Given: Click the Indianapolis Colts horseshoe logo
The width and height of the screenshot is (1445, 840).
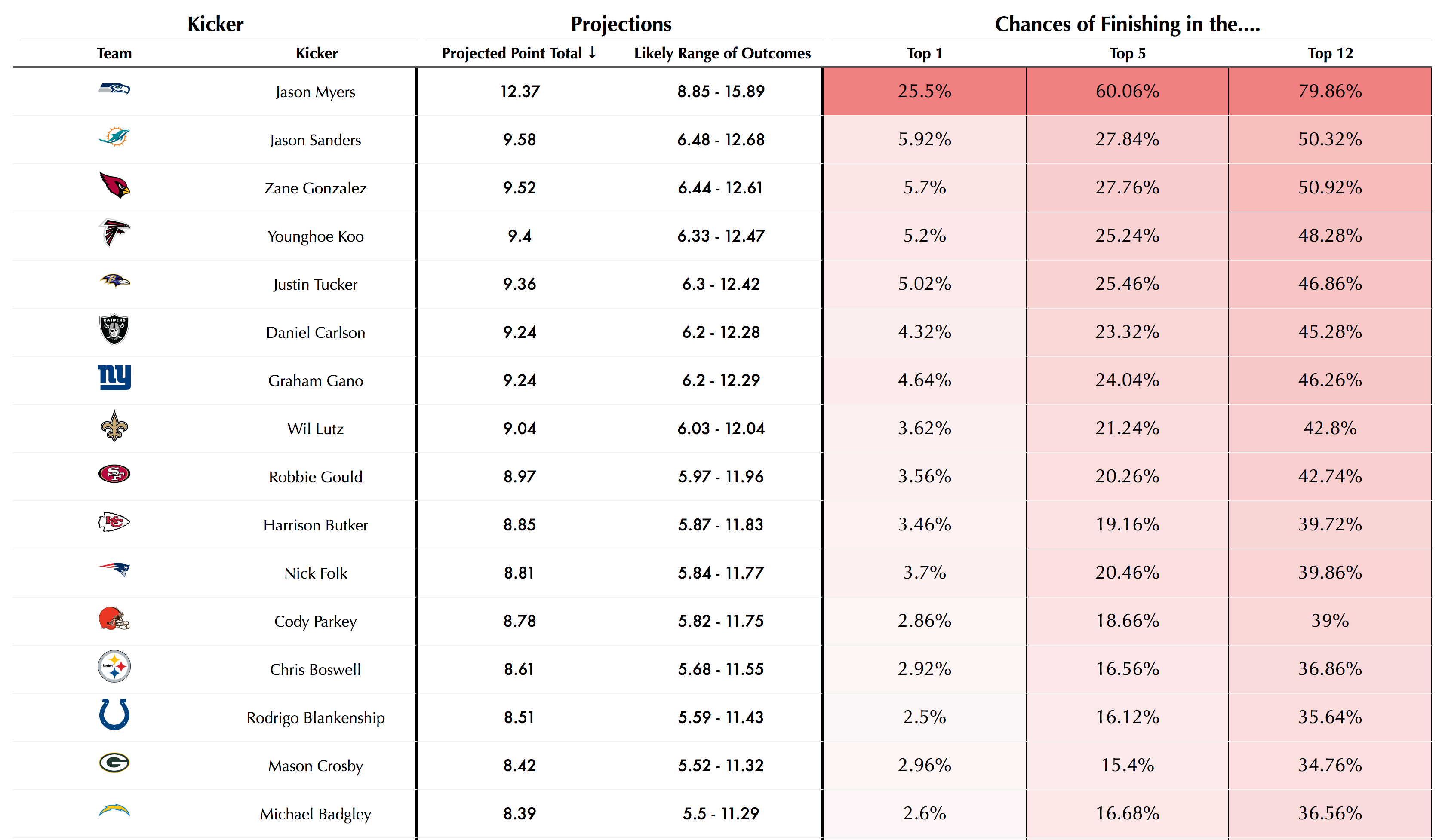Looking at the screenshot, I should (x=114, y=714).
